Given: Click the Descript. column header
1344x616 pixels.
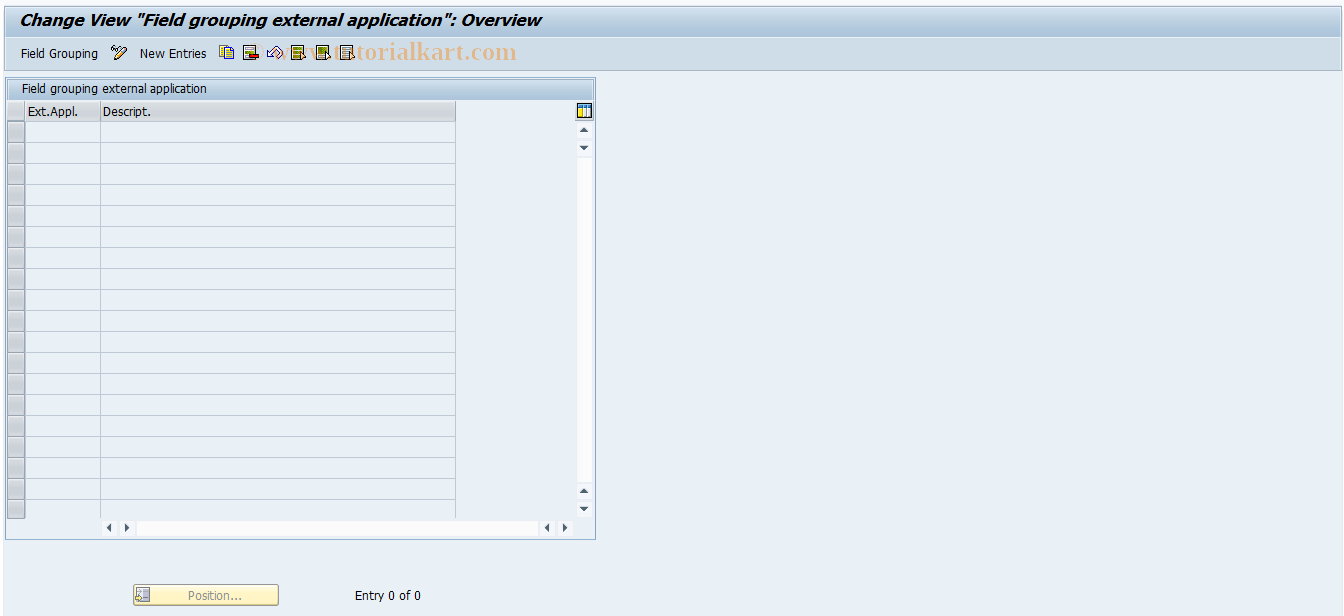Looking at the screenshot, I should click(278, 112).
